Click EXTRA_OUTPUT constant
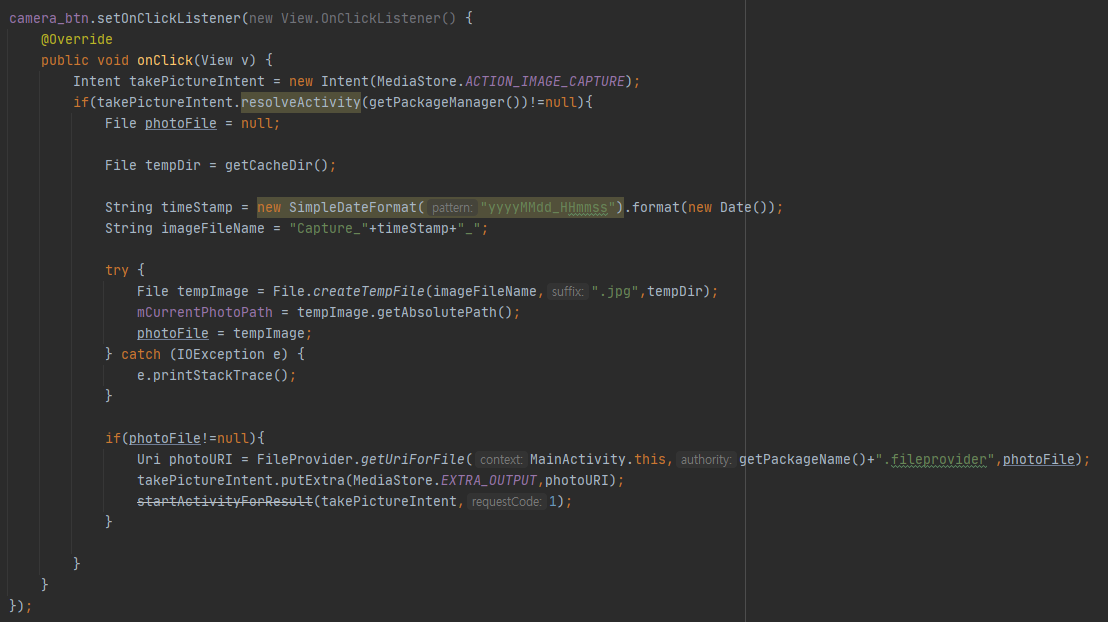The image size is (1108, 622). (x=489, y=481)
